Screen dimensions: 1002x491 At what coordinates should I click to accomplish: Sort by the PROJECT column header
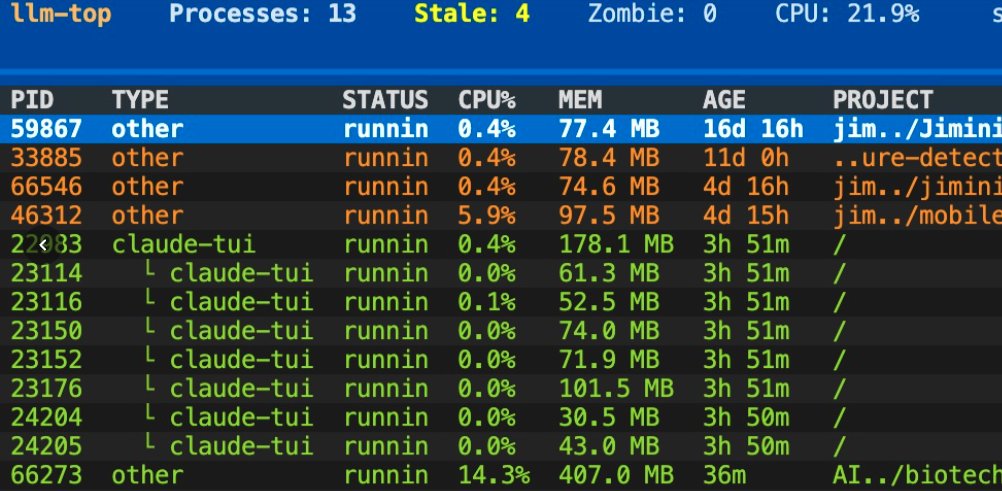coord(883,100)
